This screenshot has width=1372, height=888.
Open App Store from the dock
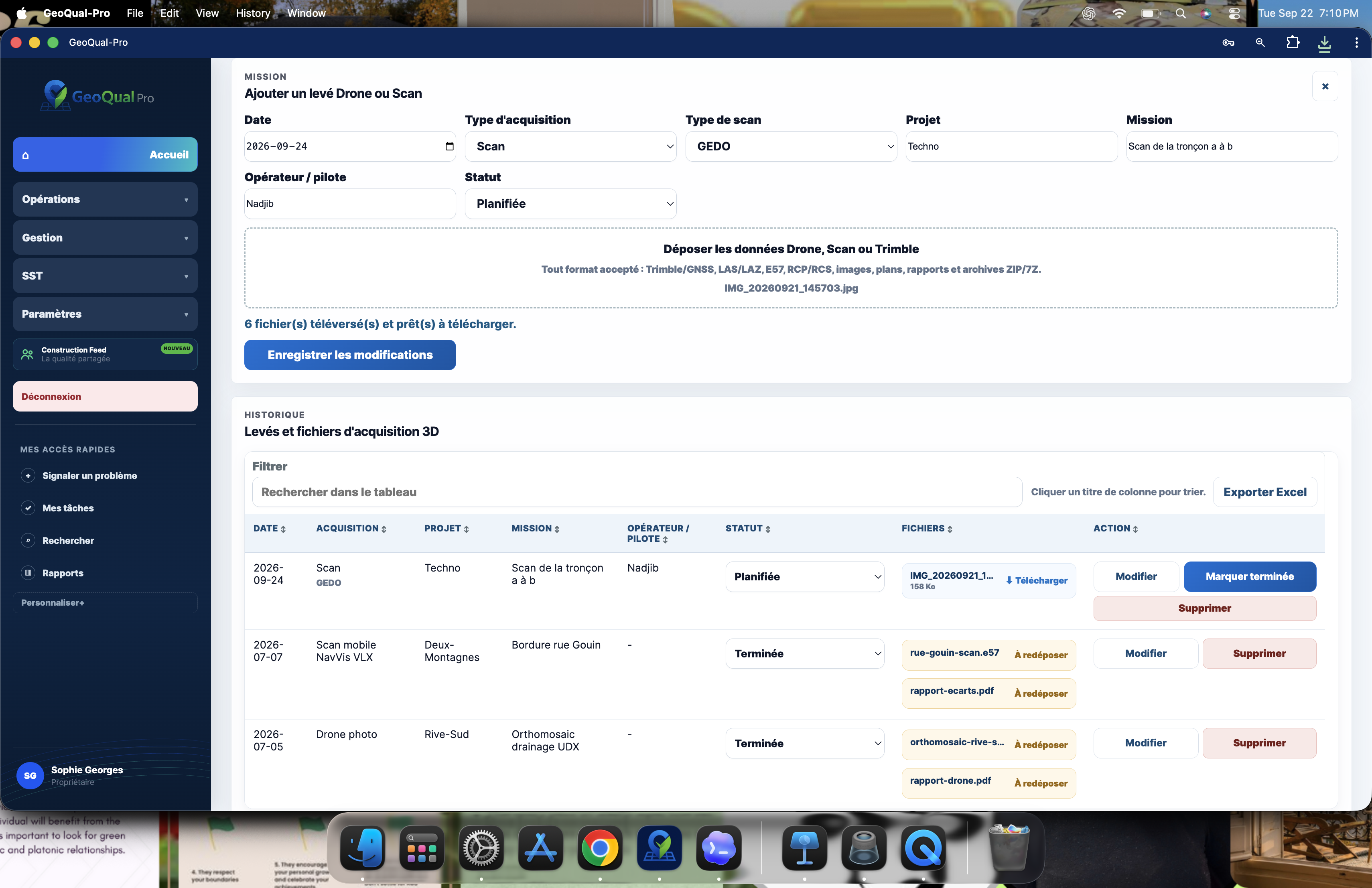(540, 847)
